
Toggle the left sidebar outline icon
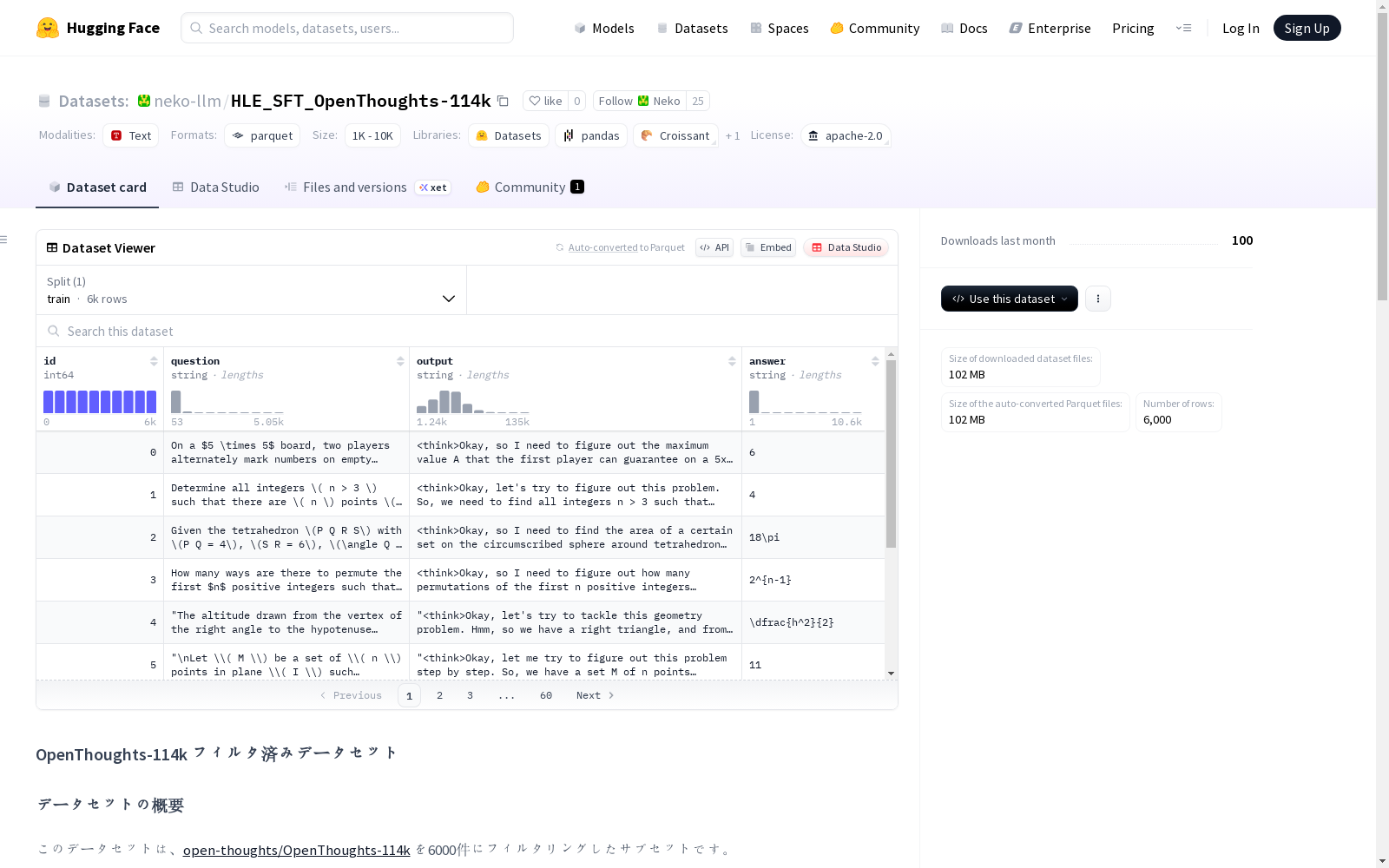point(4,240)
